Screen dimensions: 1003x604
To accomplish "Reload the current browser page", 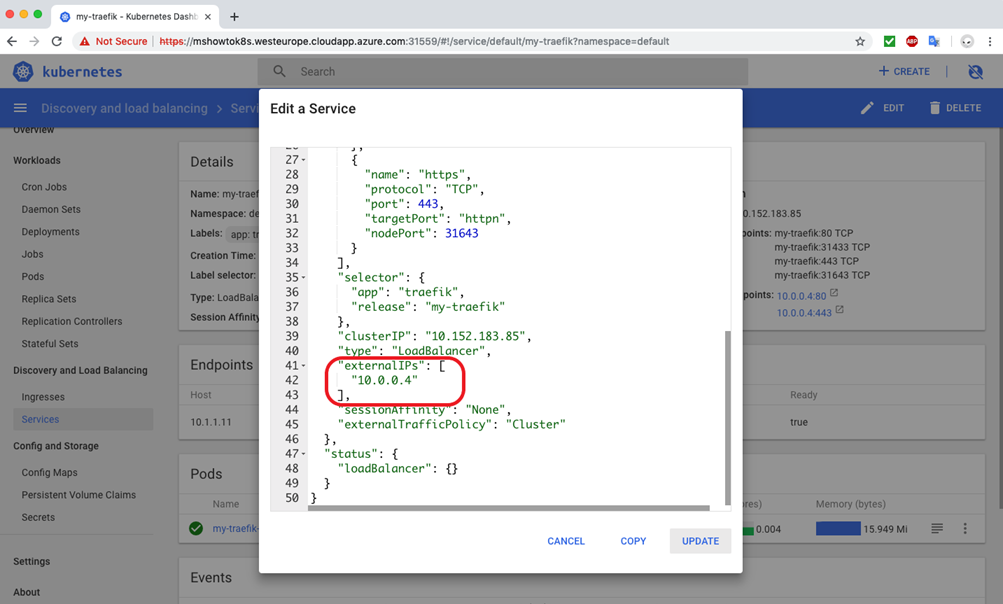I will (x=57, y=41).
